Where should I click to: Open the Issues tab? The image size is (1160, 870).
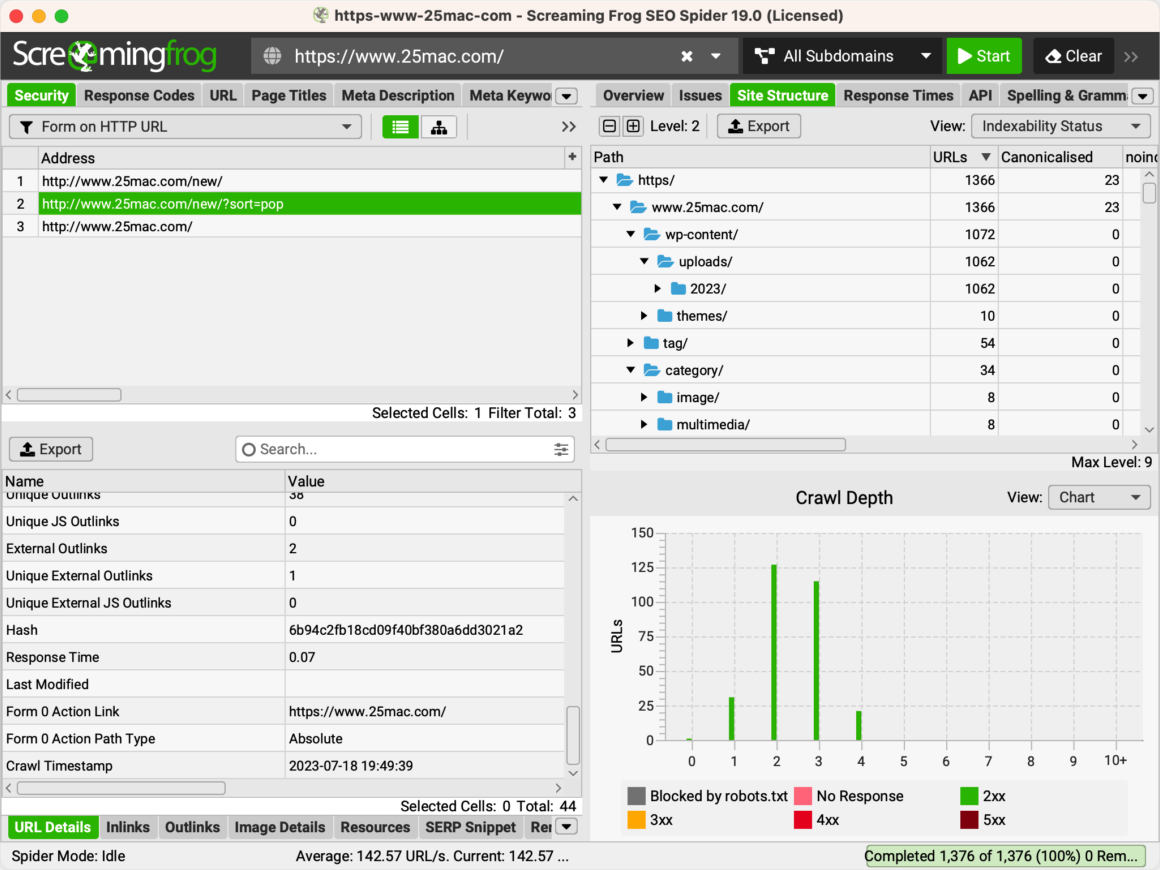(700, 95)
